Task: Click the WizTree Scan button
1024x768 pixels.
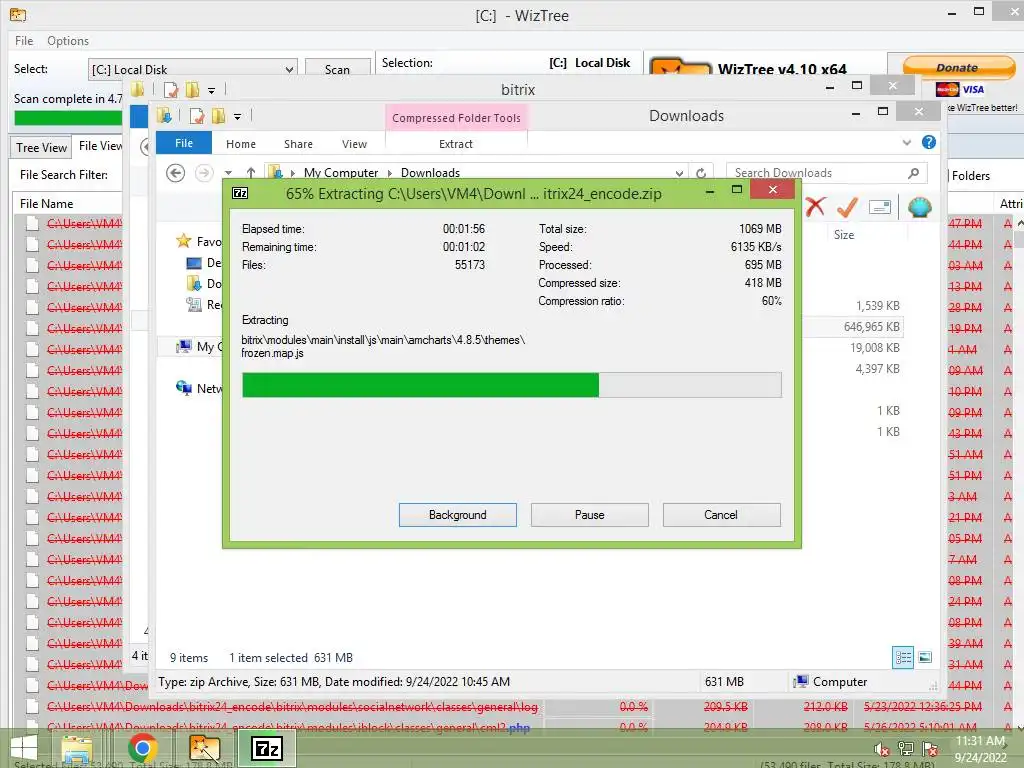Action: [x=338, y=69]
